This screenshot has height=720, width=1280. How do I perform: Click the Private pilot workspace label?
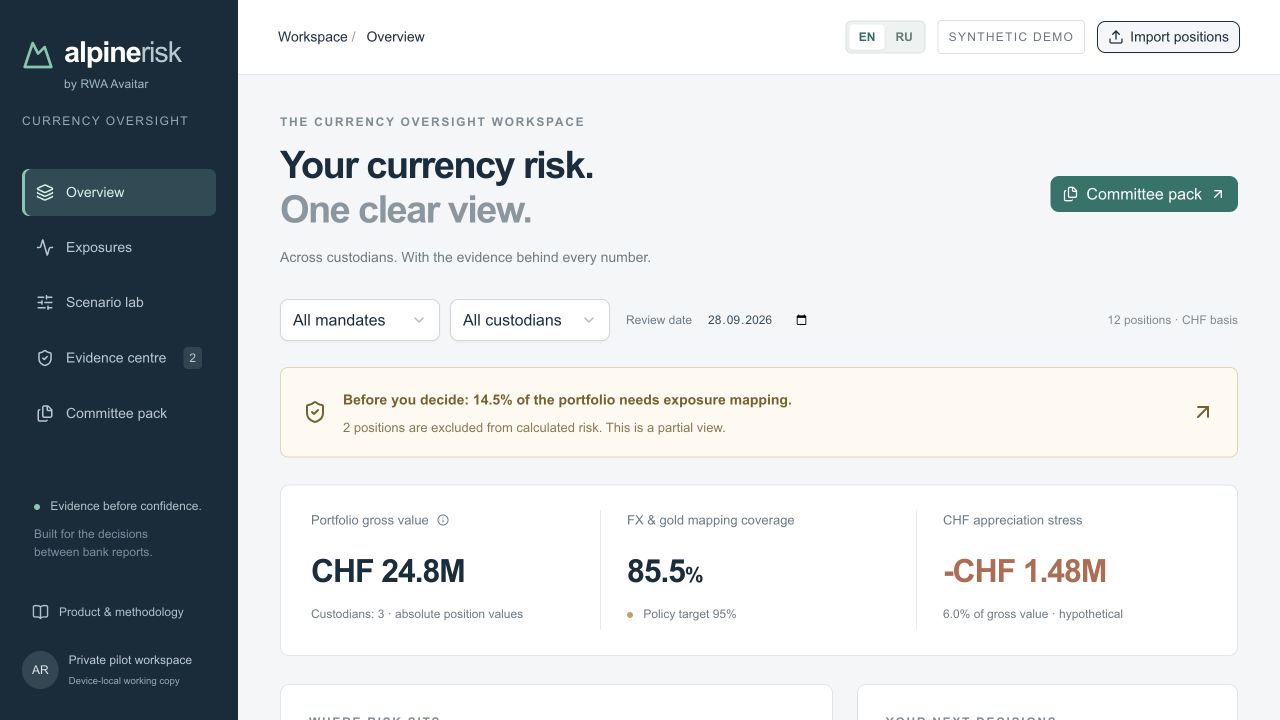[130, 660]
